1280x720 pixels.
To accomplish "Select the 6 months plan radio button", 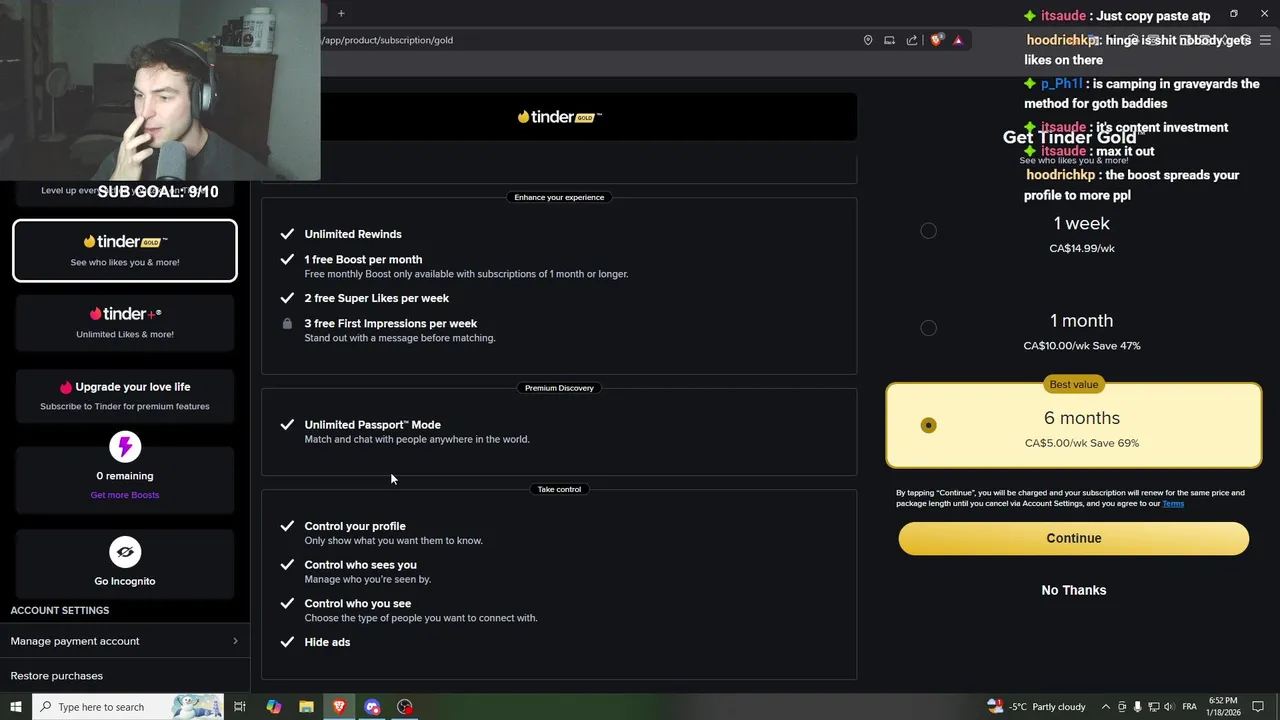I will (x=929, y=426).
